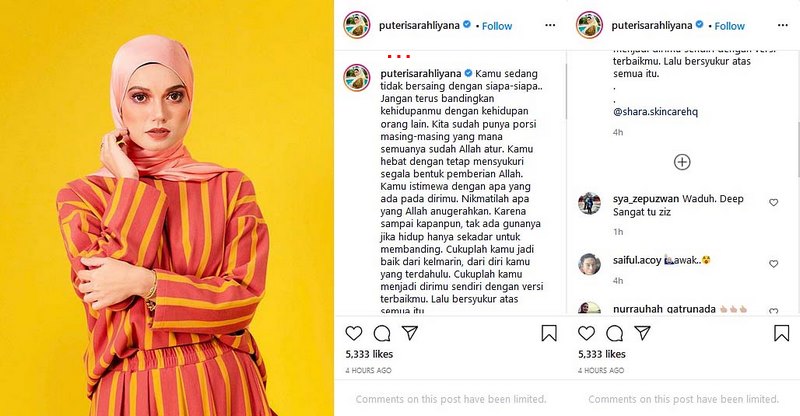Bookmark the post in left panel
The width and height of the screenshot is (800, 416).
pos(549,333)
